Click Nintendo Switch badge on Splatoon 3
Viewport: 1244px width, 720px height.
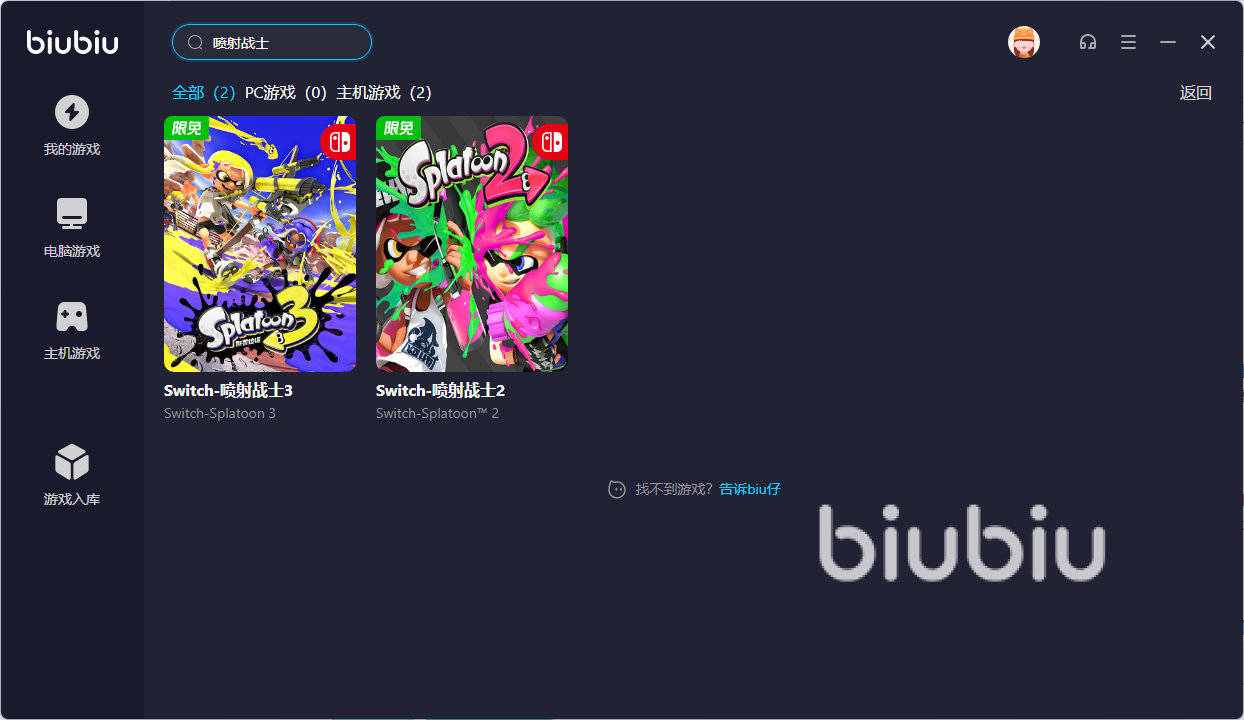(x=339, y=142)
